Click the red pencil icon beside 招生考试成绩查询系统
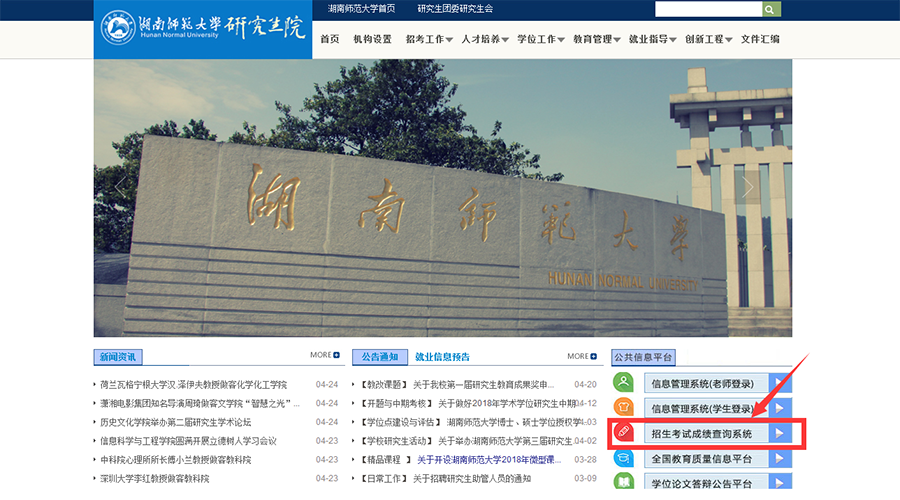The height and width of the screenshot is (500, 900). pos(623,432)
